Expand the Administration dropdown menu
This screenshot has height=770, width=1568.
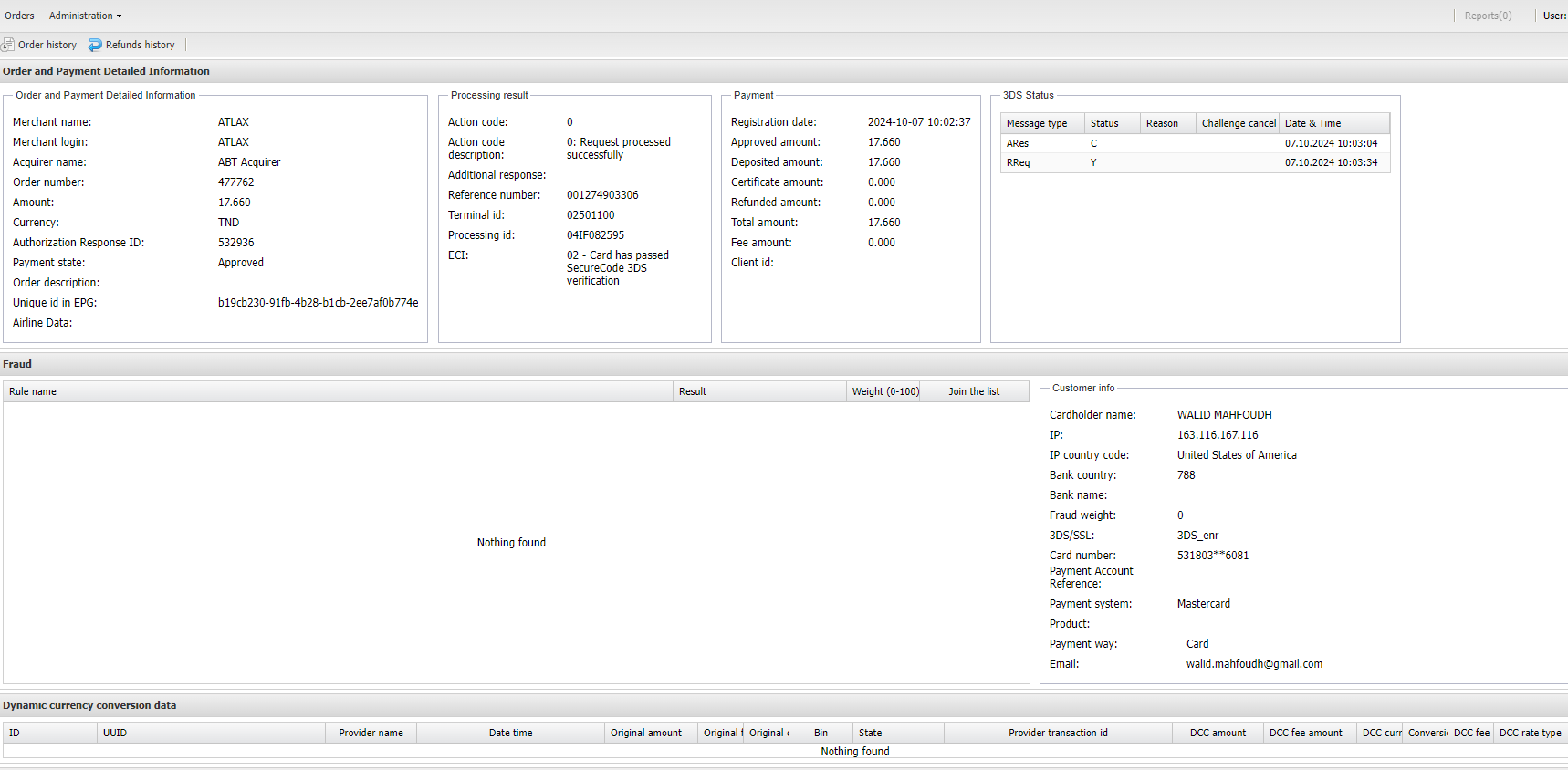tap(85, 16)
